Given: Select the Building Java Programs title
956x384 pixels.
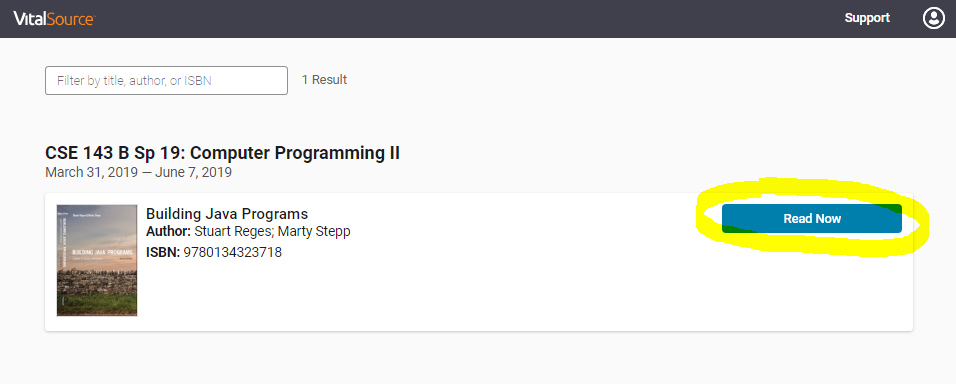Looking at the screenshot, I should [x=227, y=214].
